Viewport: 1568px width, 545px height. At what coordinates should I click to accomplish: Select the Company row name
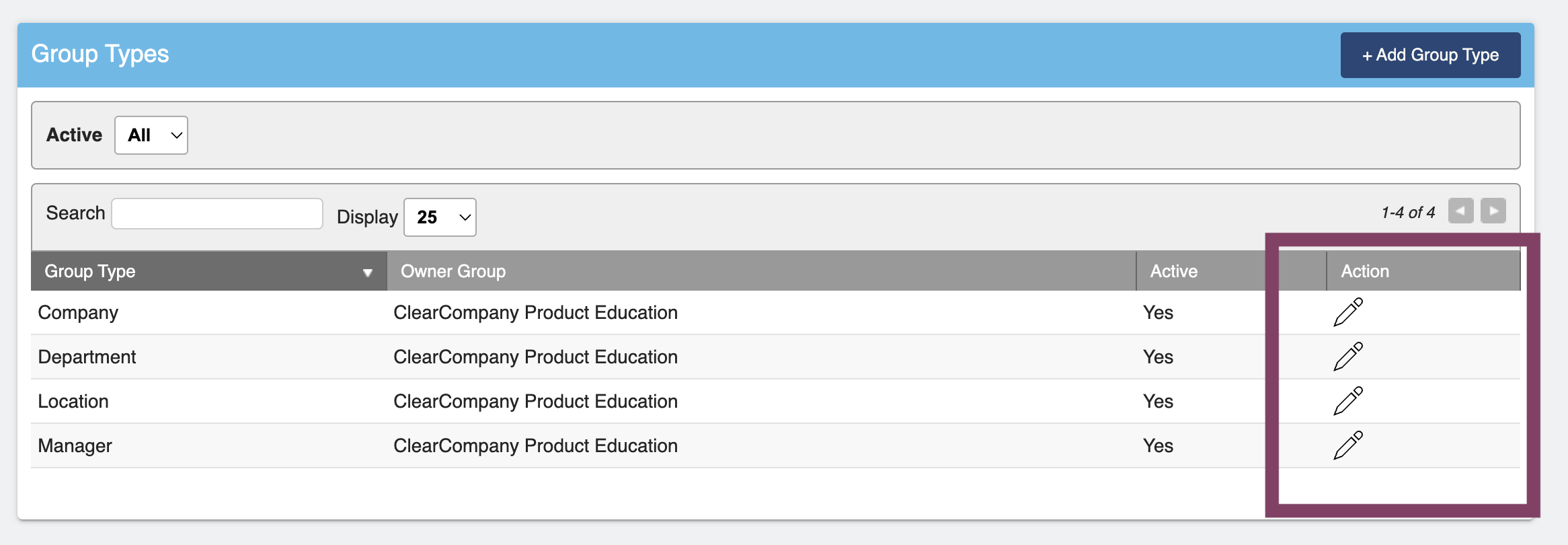click(78, 313)
